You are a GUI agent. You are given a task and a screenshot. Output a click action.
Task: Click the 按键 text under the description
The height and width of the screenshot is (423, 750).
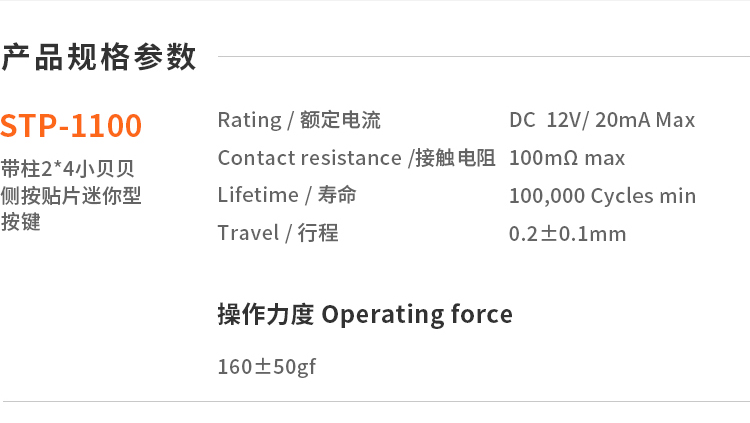[21, 222]
